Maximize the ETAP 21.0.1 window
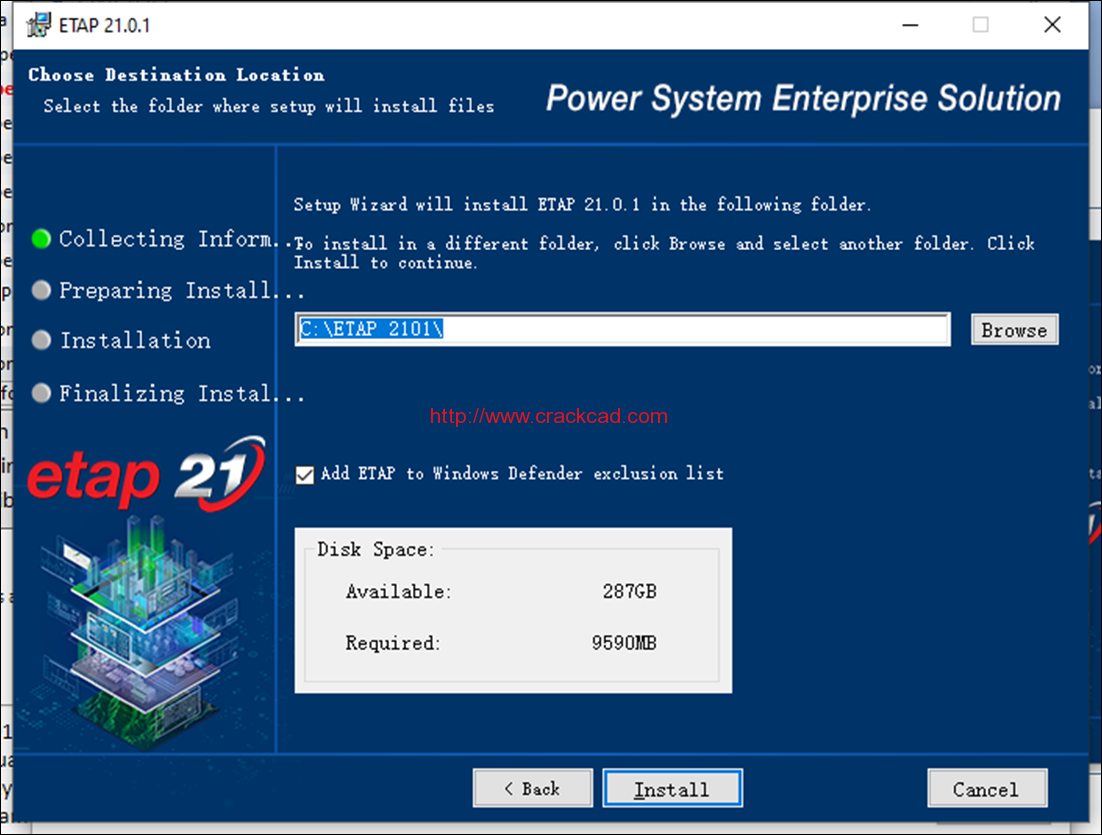 [x=980, y=25]
